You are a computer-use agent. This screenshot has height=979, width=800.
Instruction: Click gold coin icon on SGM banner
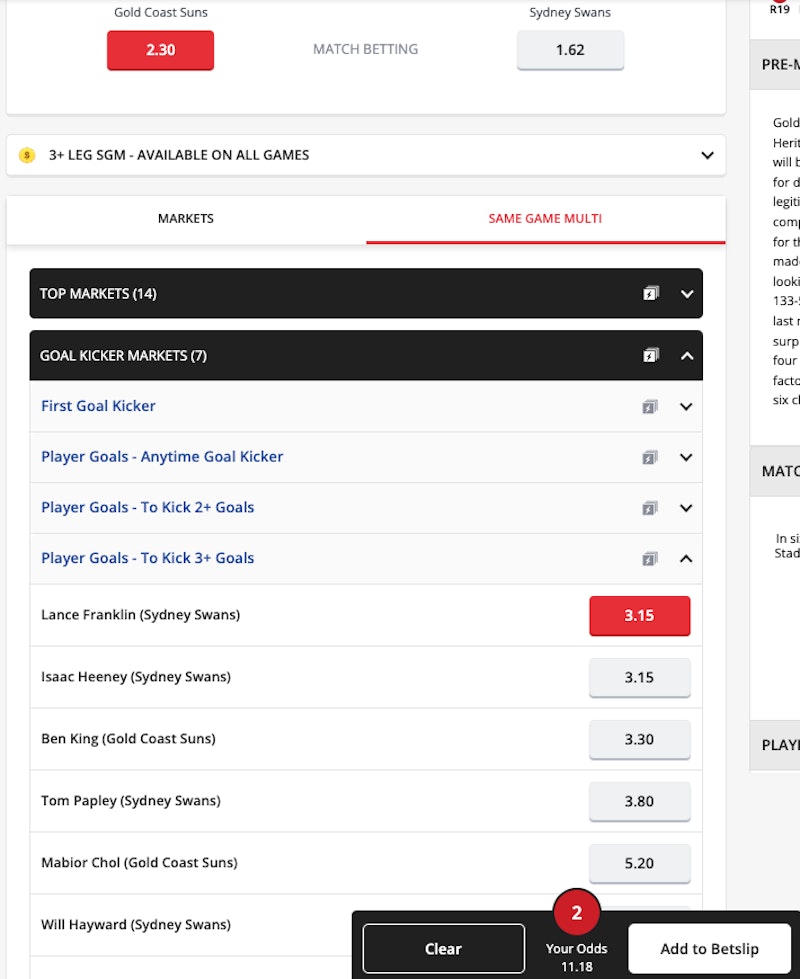click(x=27, y=156)
